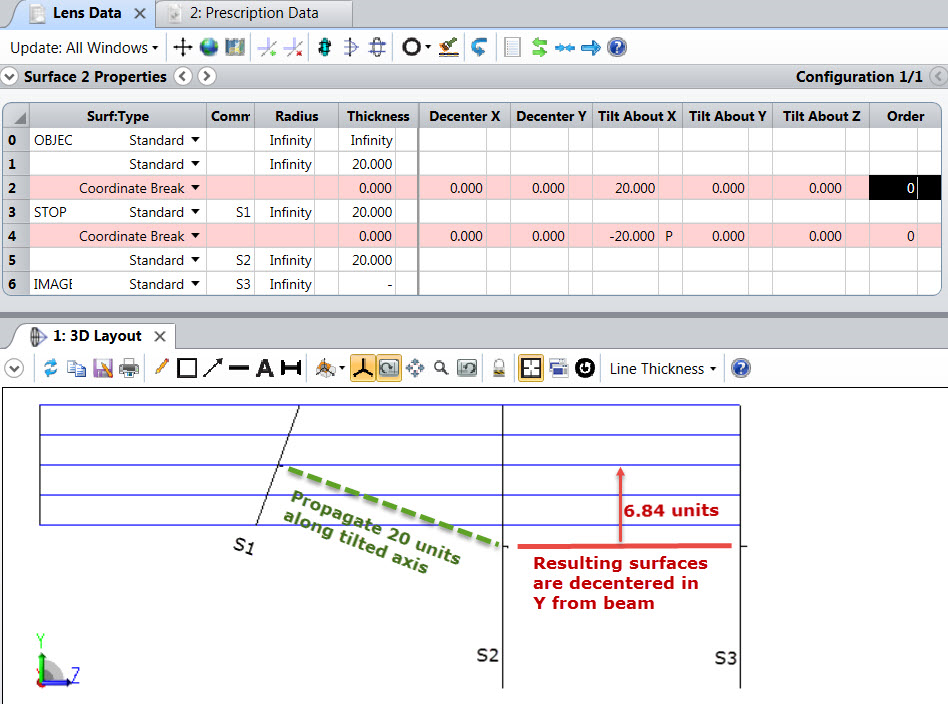Open the Update: All Windows dropdown
This screenshot has height=704, width=948.
coord(85,48)
